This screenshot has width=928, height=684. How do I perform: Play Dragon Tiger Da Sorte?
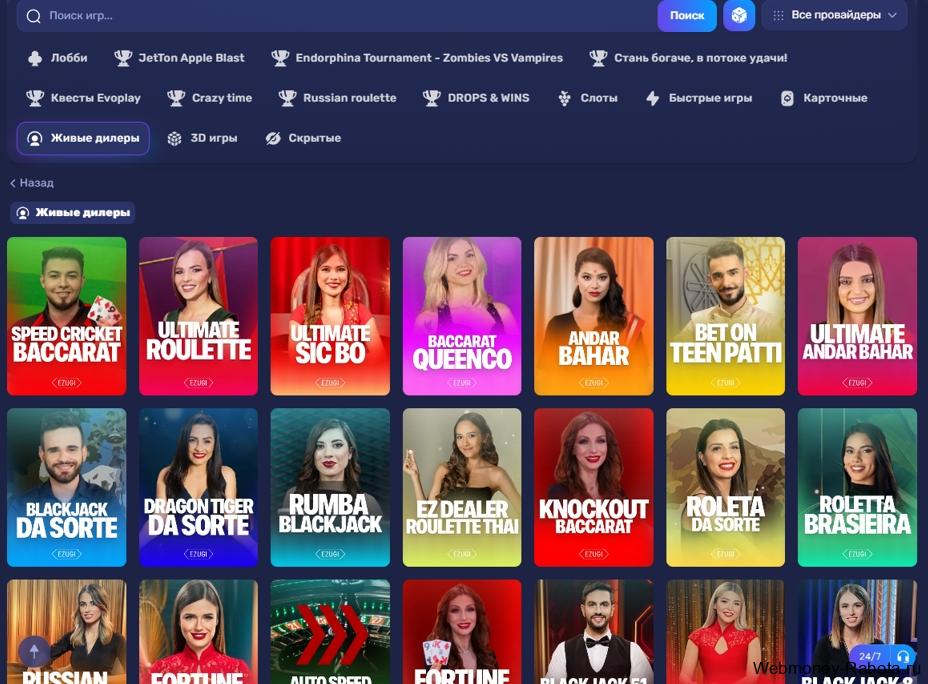(198, 488)
